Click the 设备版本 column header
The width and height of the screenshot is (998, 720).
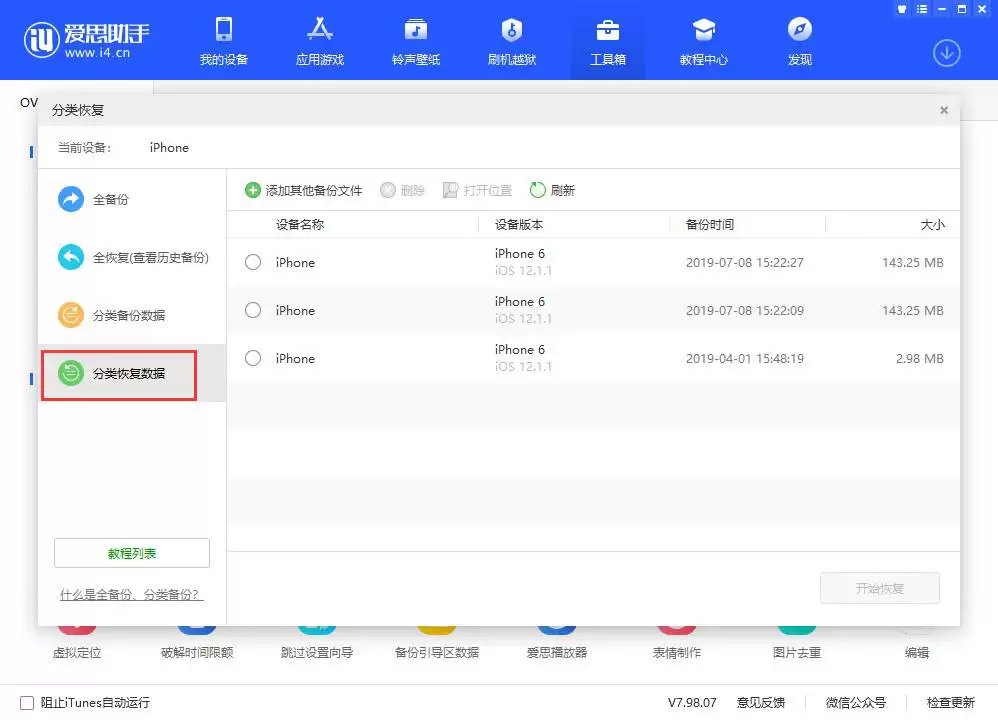(x=519, y=225)
